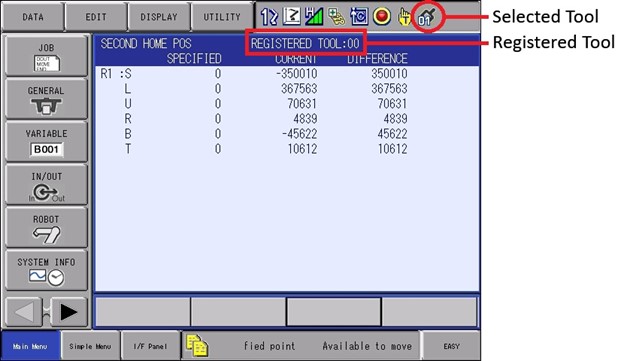Select the S axis specified value 0
This screenshot has width=624, height=361.
(x=218, y=74)
